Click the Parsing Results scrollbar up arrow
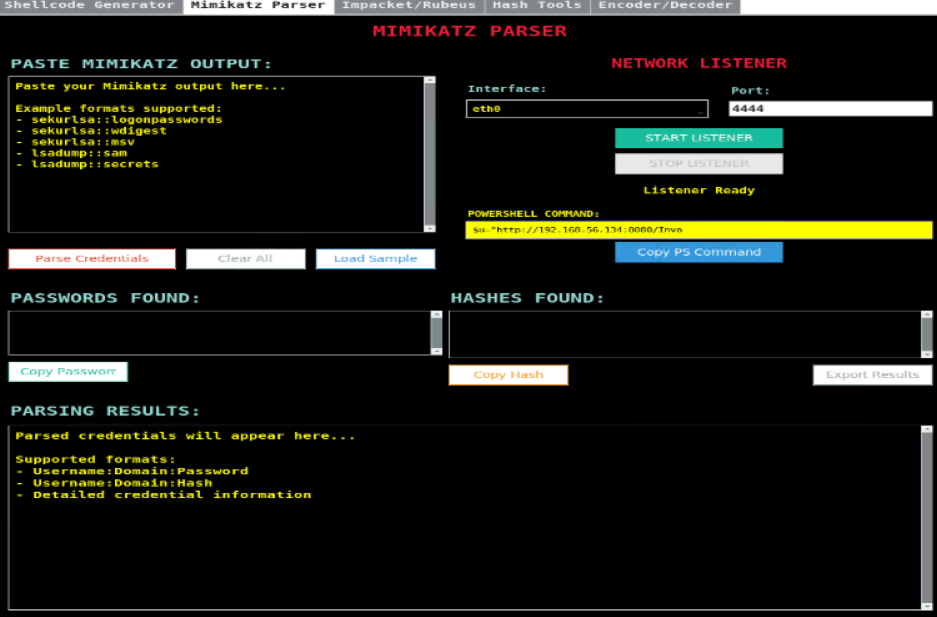This screenshot has height=617, width=937. pos(926,431)
